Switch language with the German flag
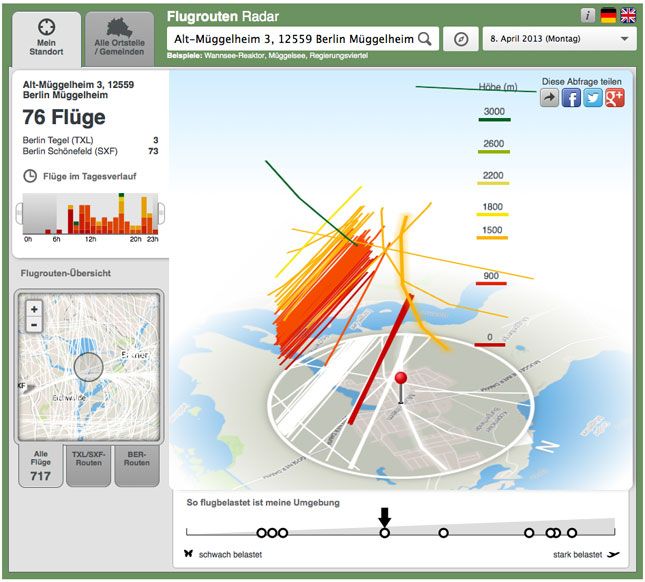This screenshot has width=645, height=582. tap(608, 15)
